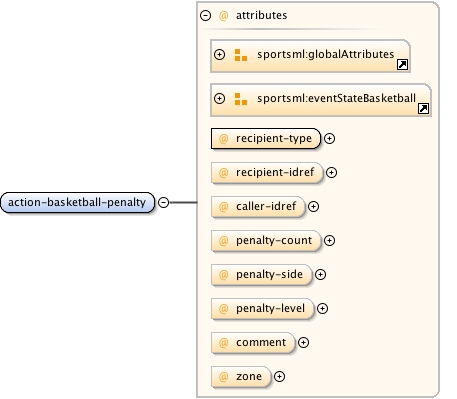Expand sportsml:globalAttributes group

(x=219, y=54)
